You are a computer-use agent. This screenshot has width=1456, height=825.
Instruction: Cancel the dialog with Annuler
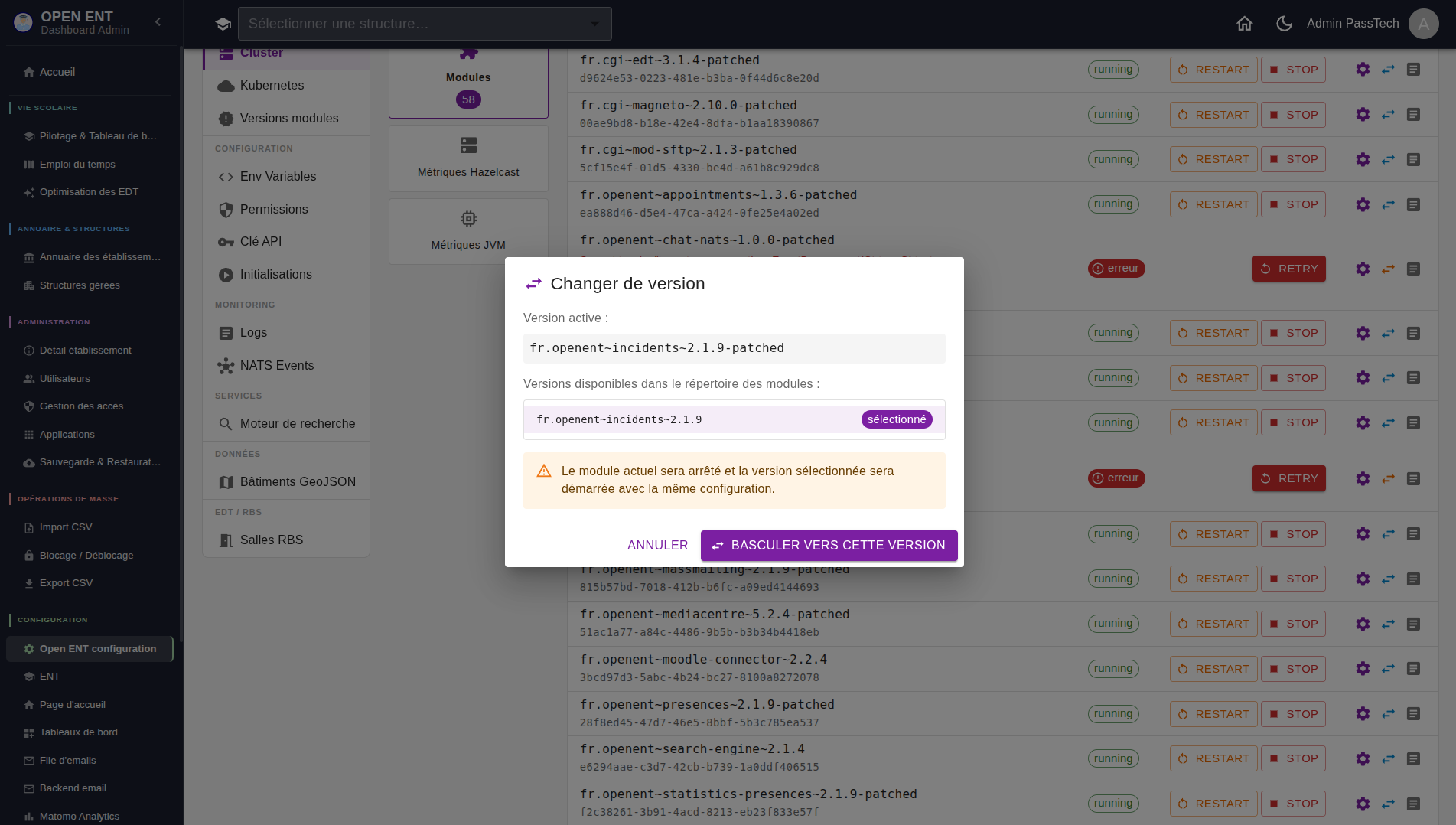pyautogui.click(x=657, y=546)
